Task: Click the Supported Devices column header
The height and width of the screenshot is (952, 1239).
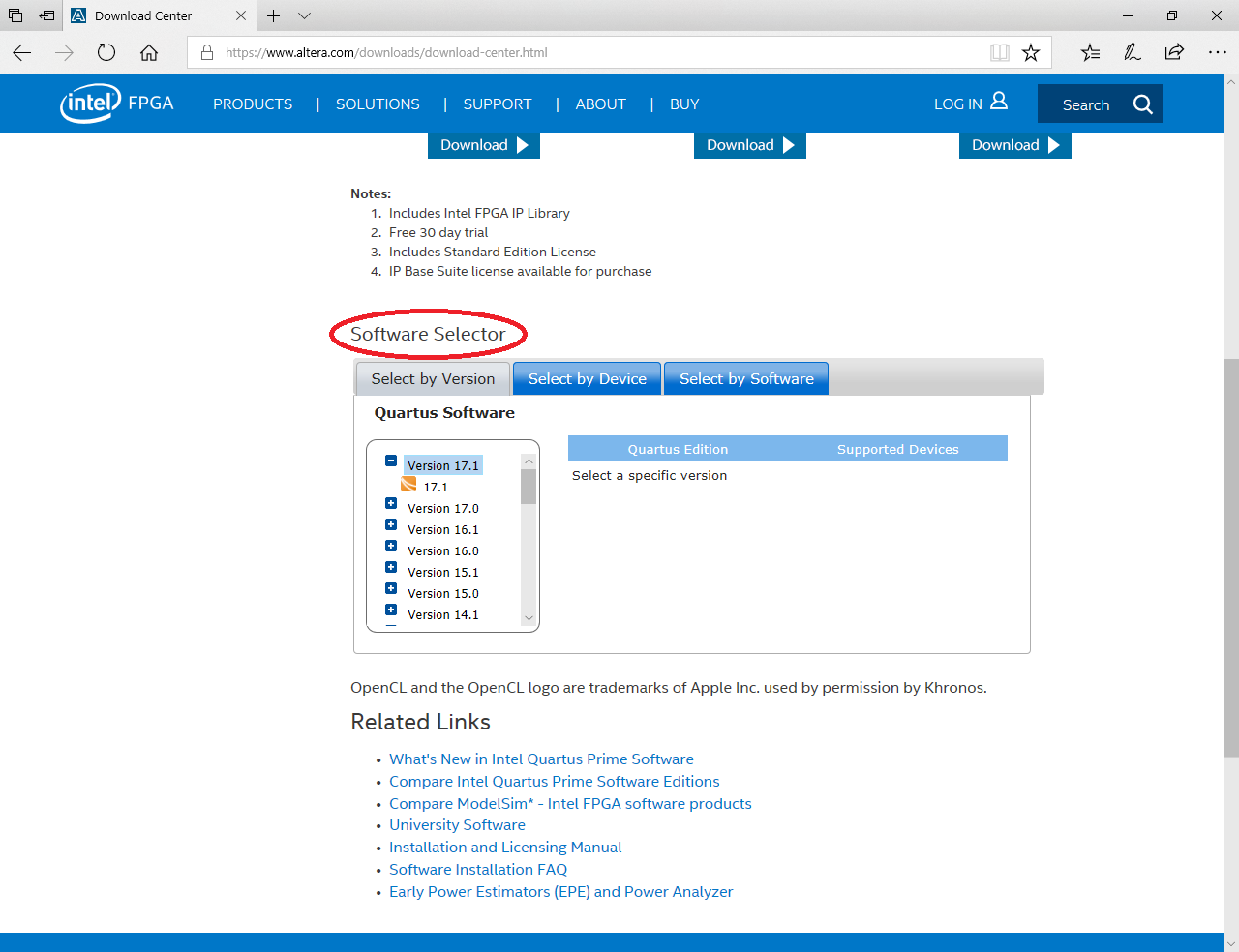Action: tap(898, 449)
